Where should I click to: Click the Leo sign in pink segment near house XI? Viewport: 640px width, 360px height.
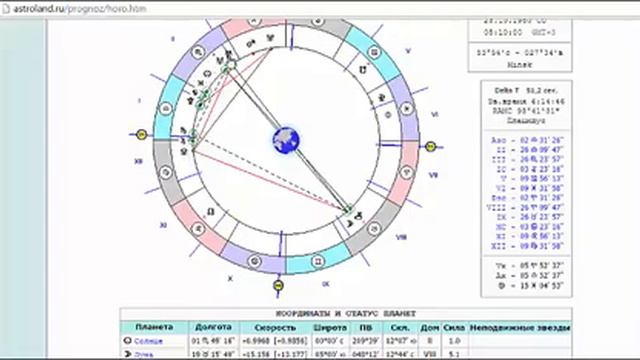[198, 228]
